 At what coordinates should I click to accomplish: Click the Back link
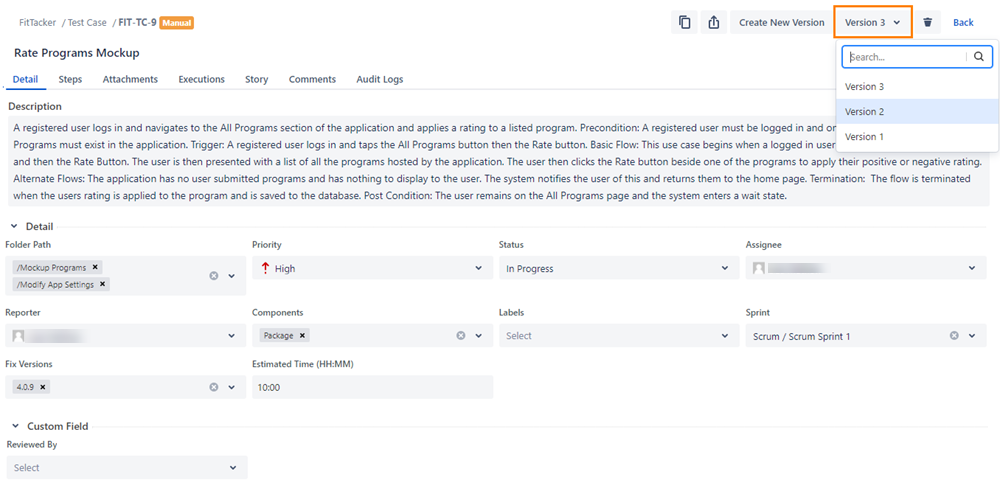(x=963, y=22)
